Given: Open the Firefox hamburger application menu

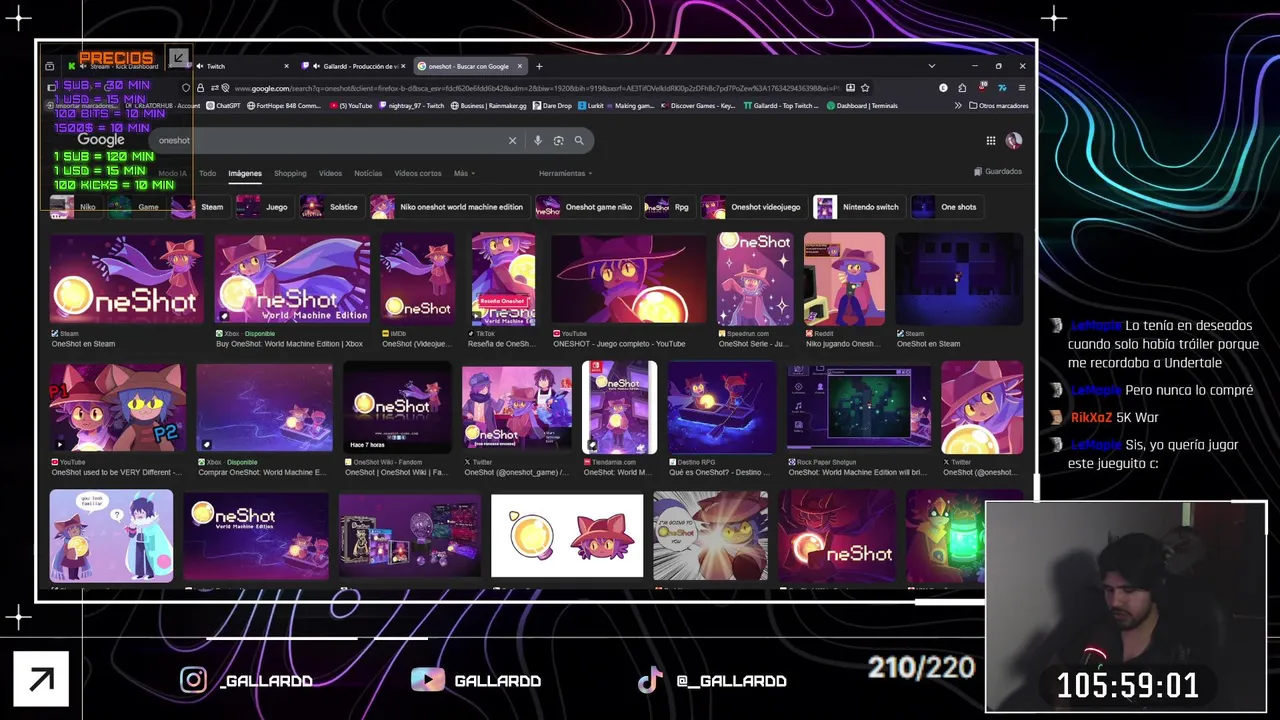Looking at the screenshot, I should tap(1021, 88).
